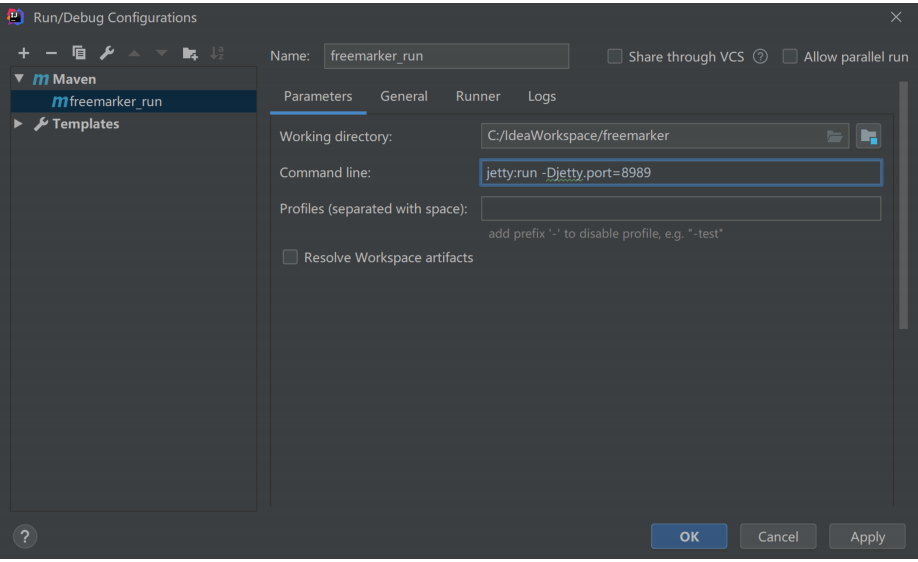Click the vertical scrollbar on the right
Screen dimensions: 918x562
tap(903, 205)
